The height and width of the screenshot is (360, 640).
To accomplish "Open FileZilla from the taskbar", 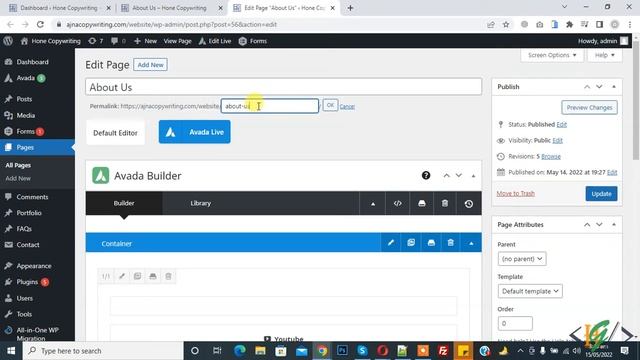I will click(443, 351).
